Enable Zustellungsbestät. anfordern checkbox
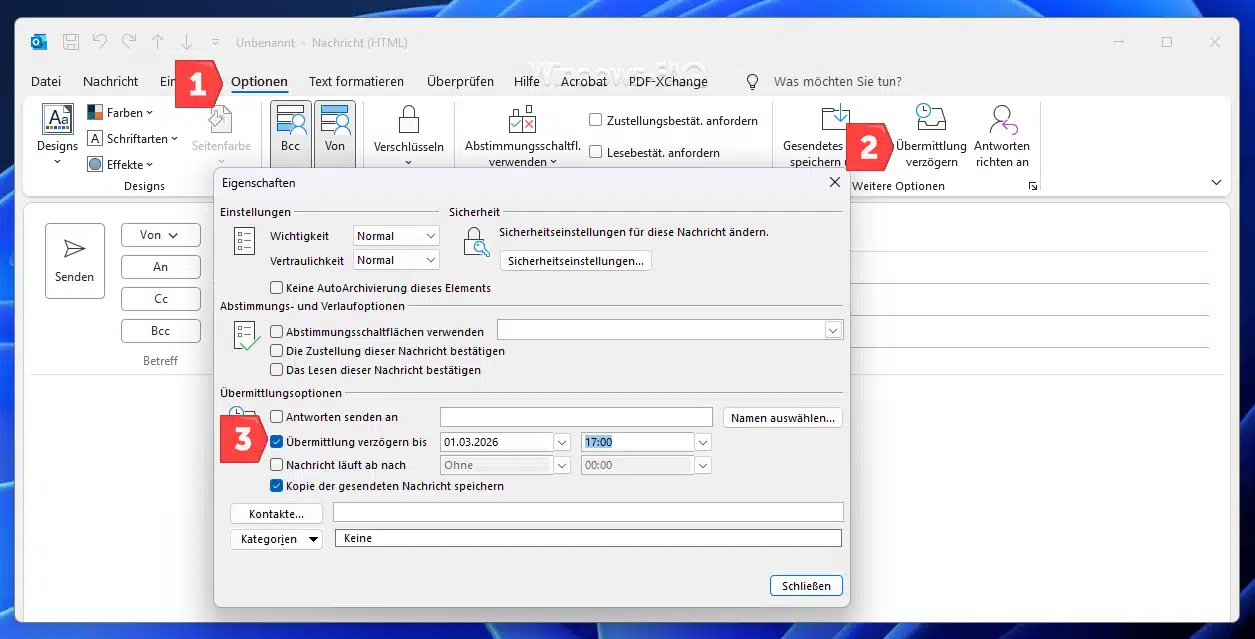The height and width of the screenshot is (639, 1255). [x=595, y=121]
